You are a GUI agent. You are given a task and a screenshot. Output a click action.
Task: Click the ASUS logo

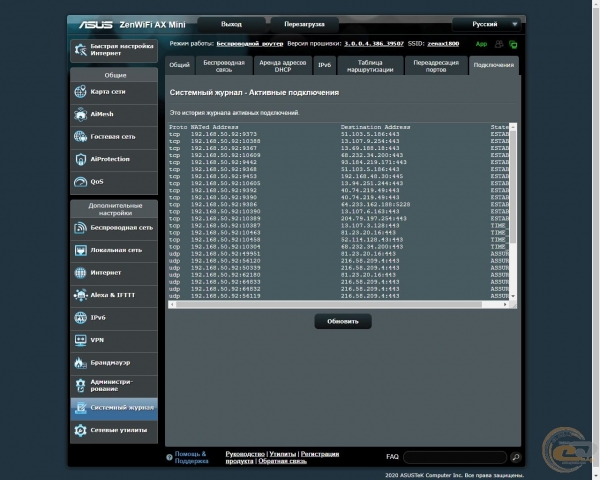pyautogui.click(x=96, y=25)
